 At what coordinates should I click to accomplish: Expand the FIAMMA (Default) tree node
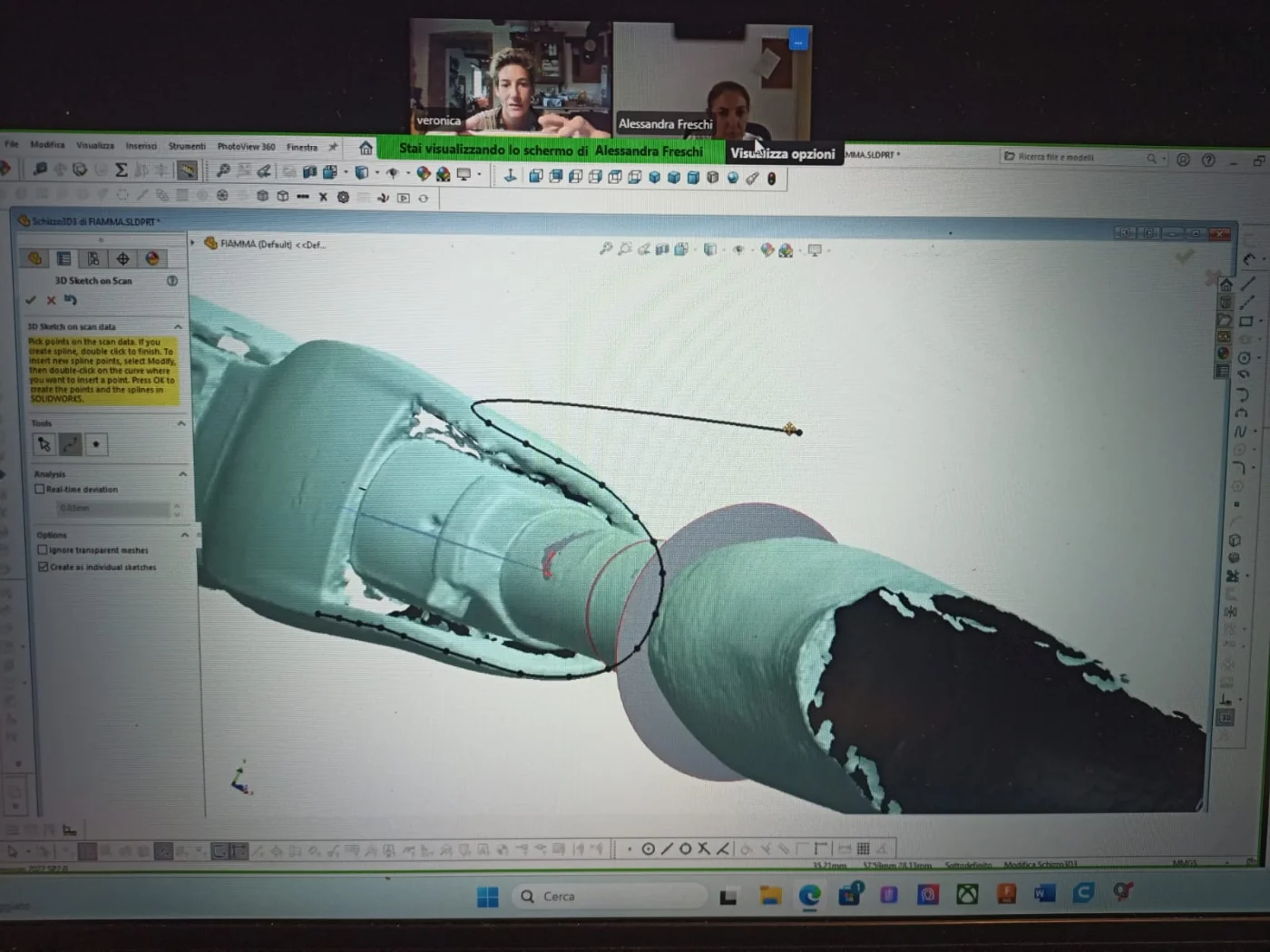(193, 243)
